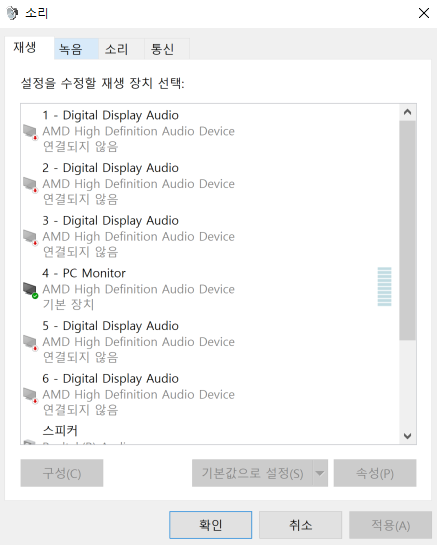
Task: Select the 4 - PC Monitor default device icon
Action: click(x=31, y=291)
